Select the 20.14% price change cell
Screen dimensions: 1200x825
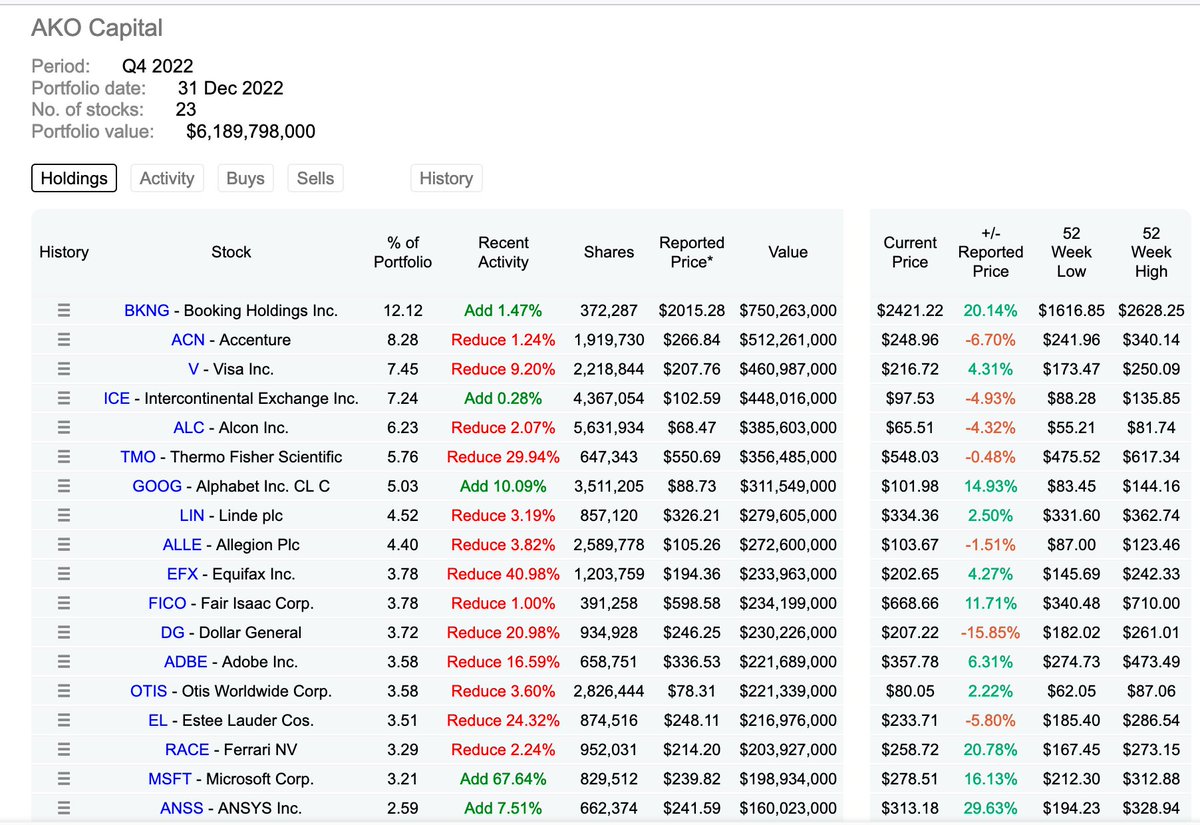(990, 311)
